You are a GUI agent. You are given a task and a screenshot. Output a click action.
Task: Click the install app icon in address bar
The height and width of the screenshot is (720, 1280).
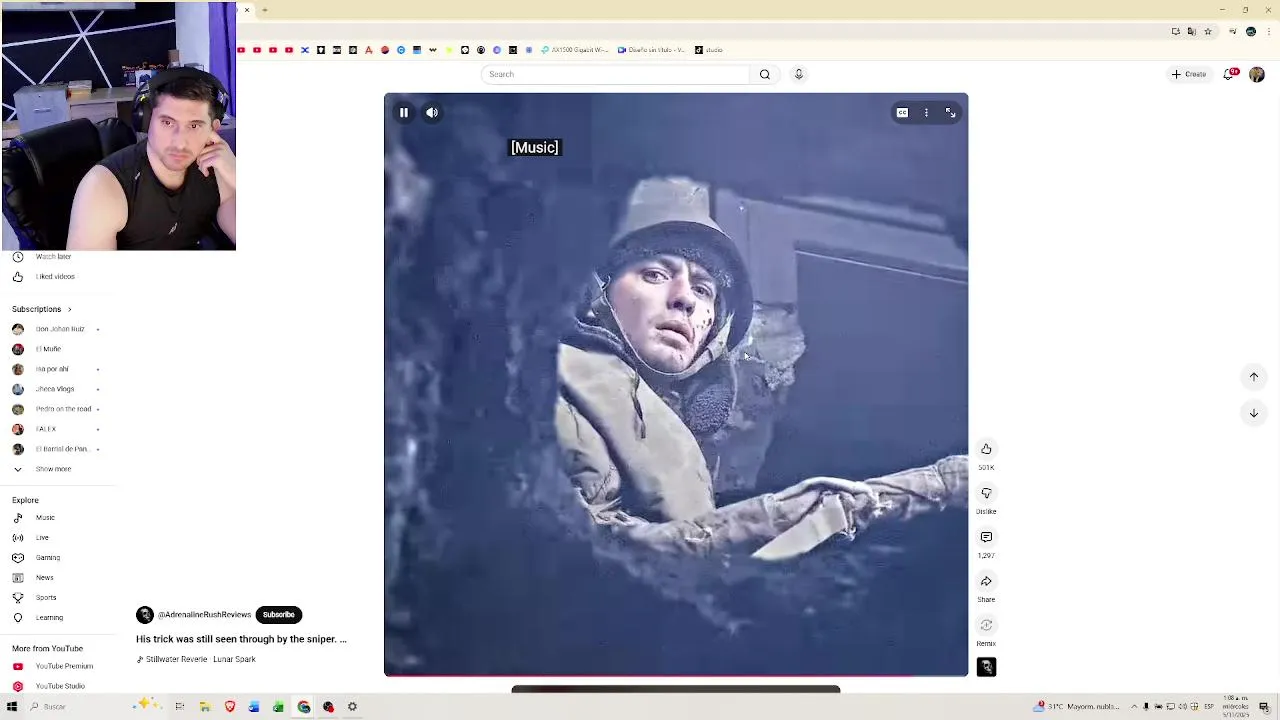[1176, 31]
